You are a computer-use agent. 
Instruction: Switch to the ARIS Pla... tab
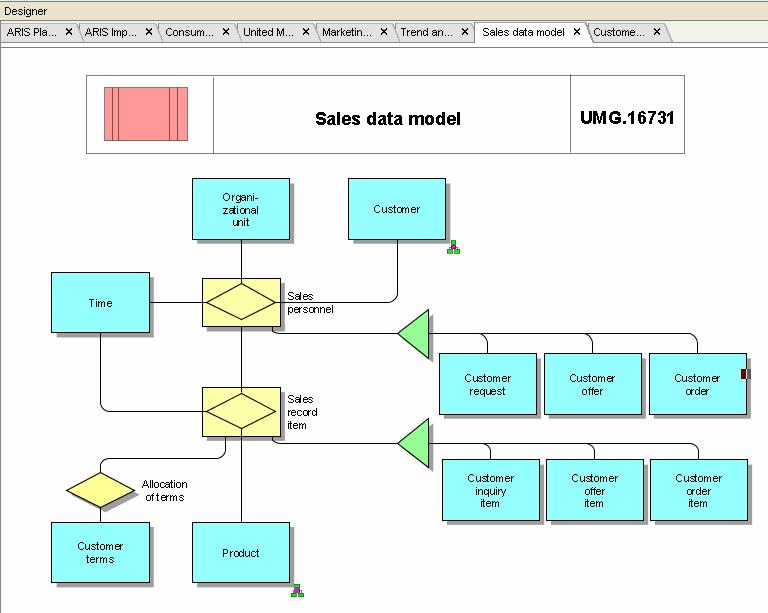[32, 32]
